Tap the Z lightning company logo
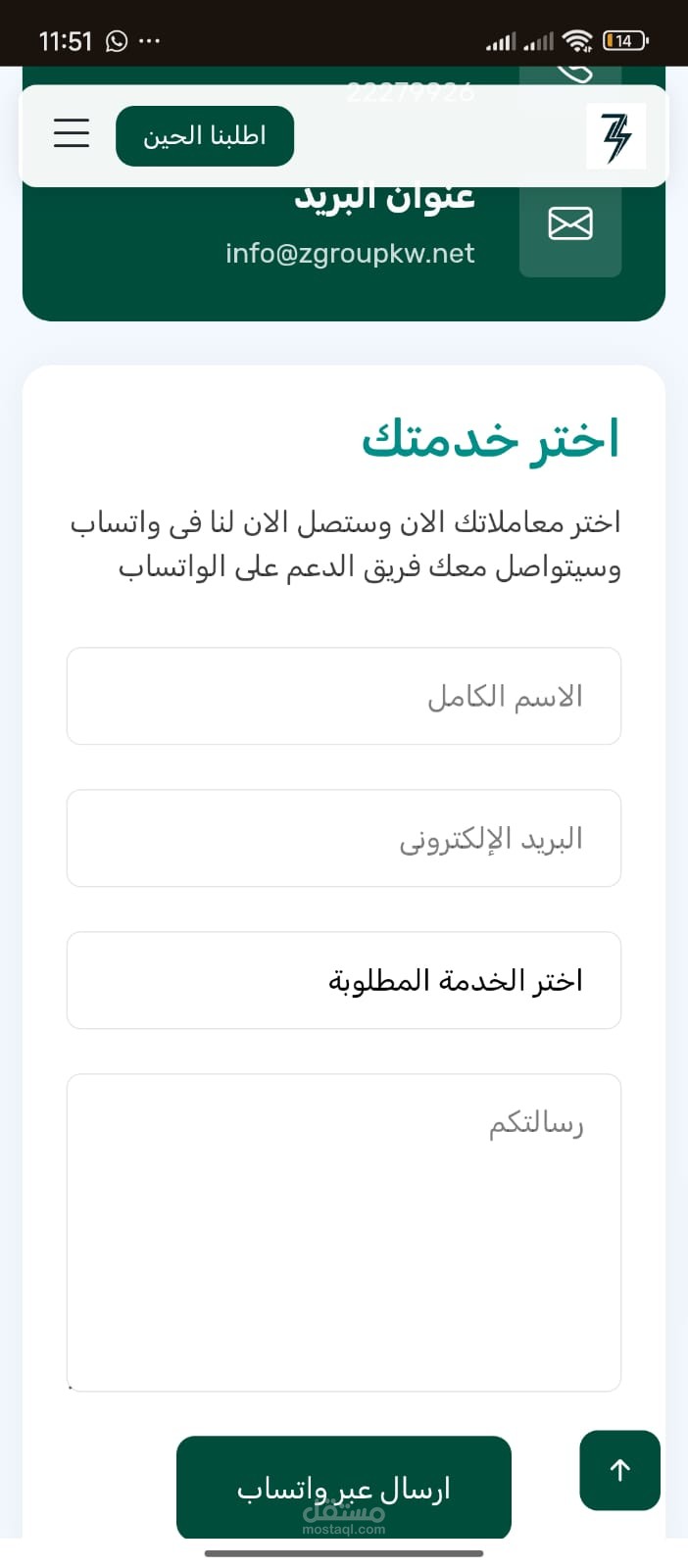 click(x=616, y=135)
